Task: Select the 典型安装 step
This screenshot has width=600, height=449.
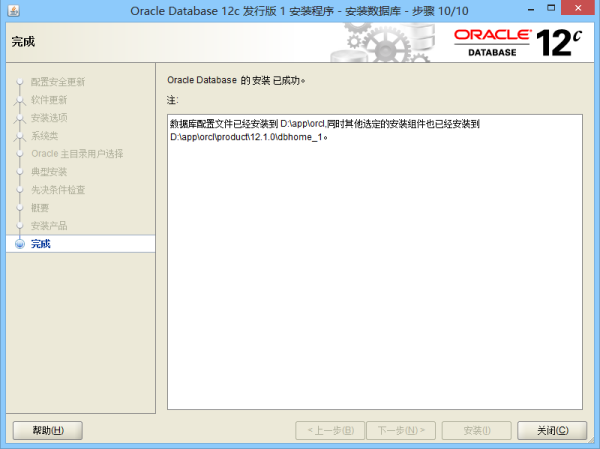Action: [x=49, y=171]
